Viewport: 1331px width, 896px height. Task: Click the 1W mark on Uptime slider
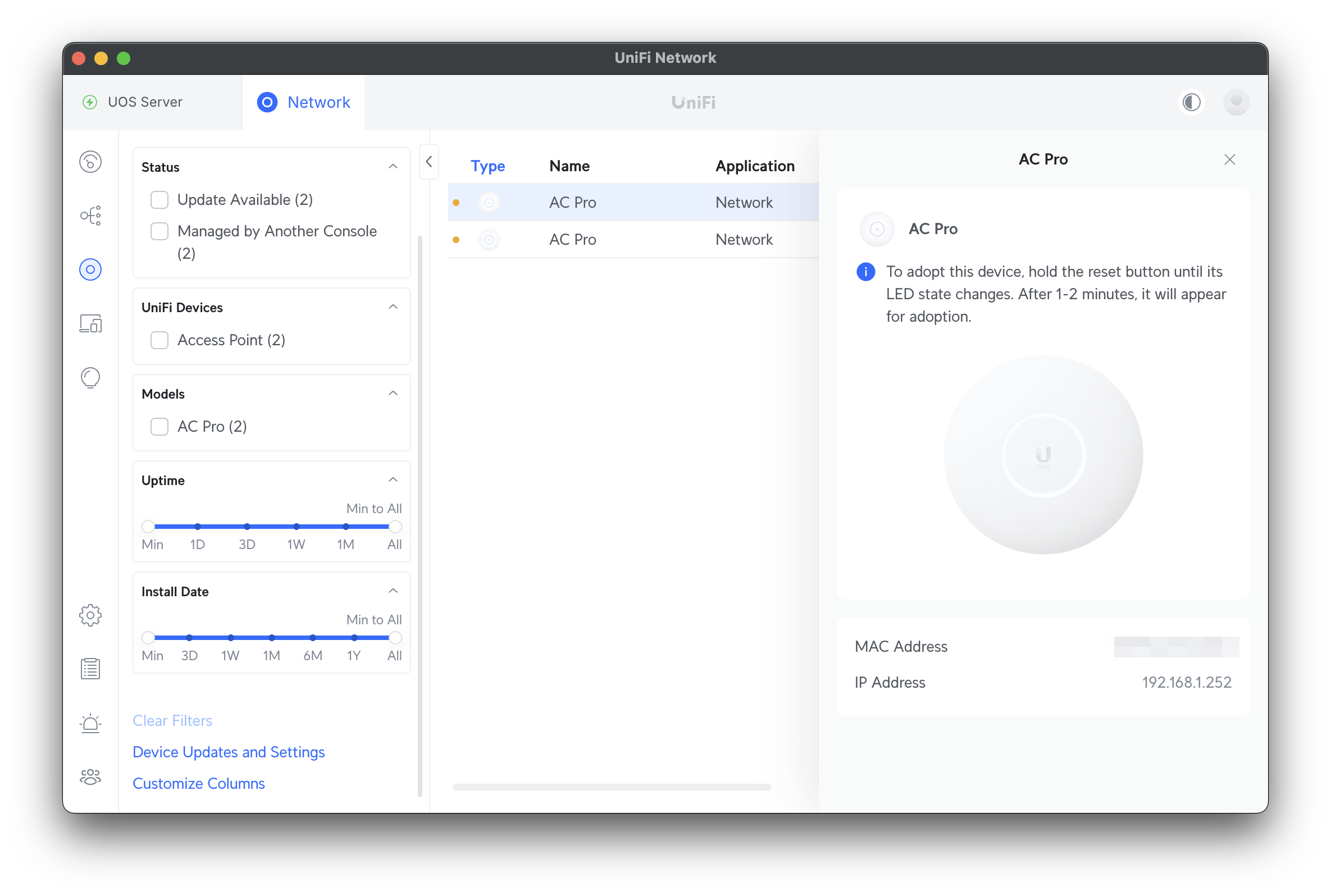296,526
